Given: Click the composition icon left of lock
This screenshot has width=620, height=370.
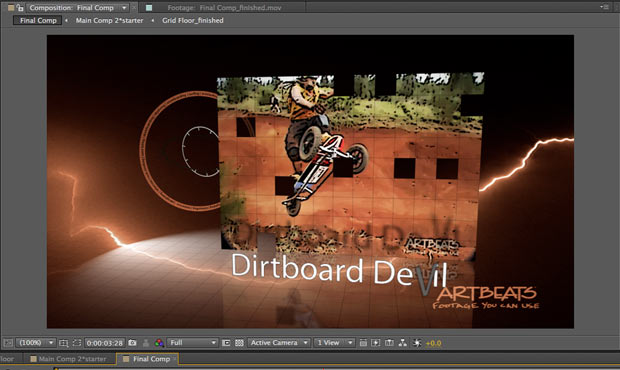Looking at the screenshot, I should (11, 8).
